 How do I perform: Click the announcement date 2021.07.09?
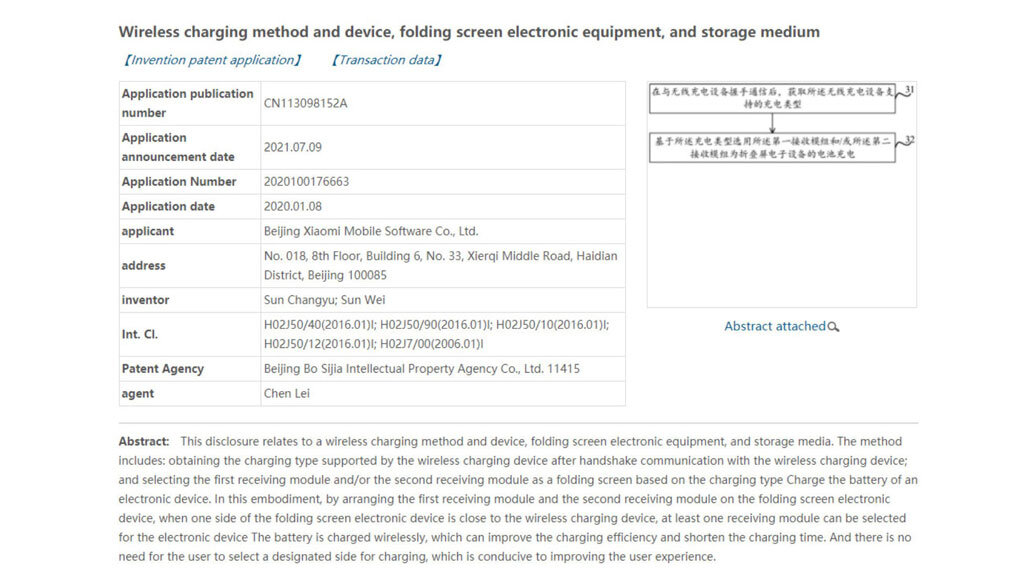point(292,147)
